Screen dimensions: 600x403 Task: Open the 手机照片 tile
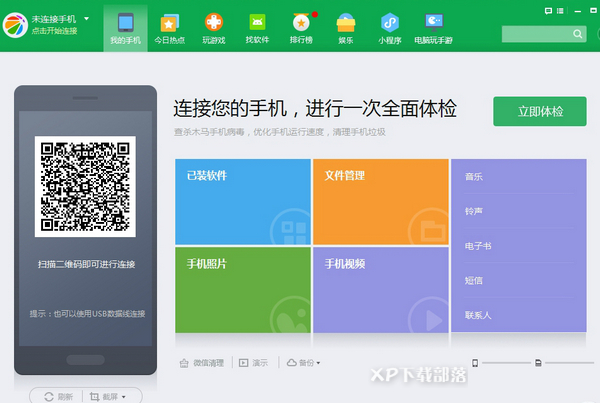pyautogui.click(x=243, y=290)
